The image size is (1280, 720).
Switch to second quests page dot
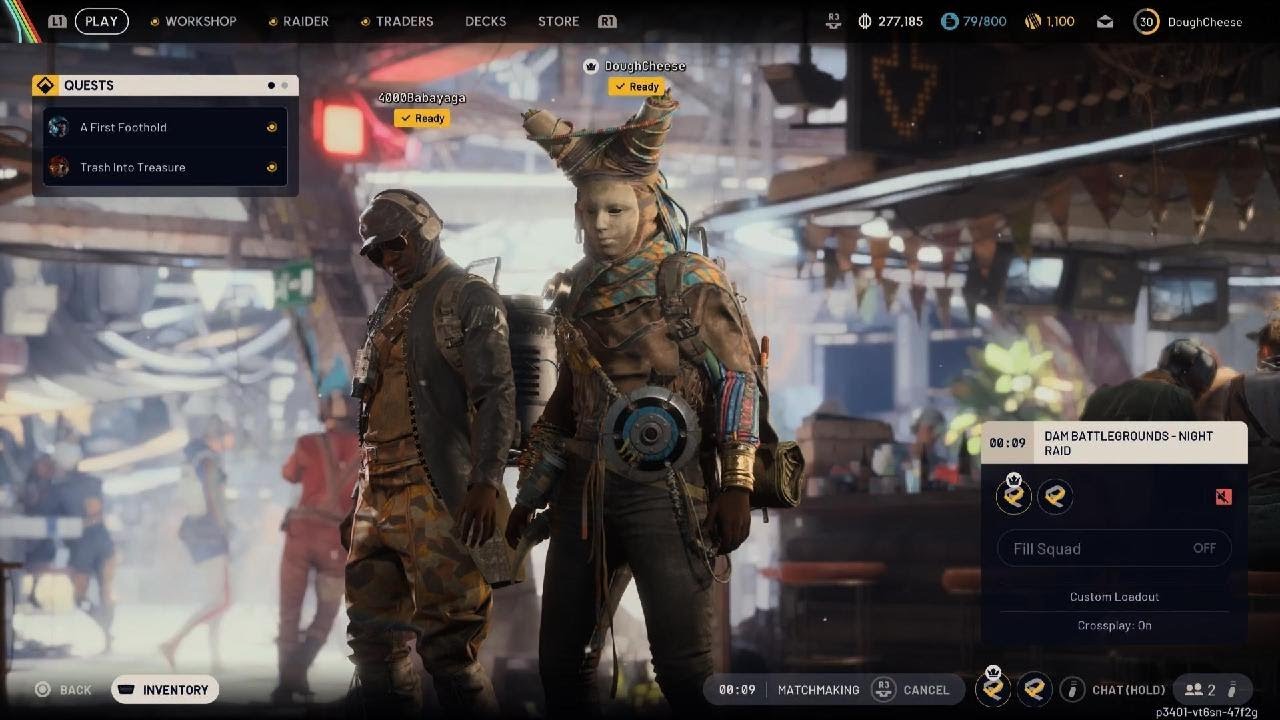click(284, 85)
